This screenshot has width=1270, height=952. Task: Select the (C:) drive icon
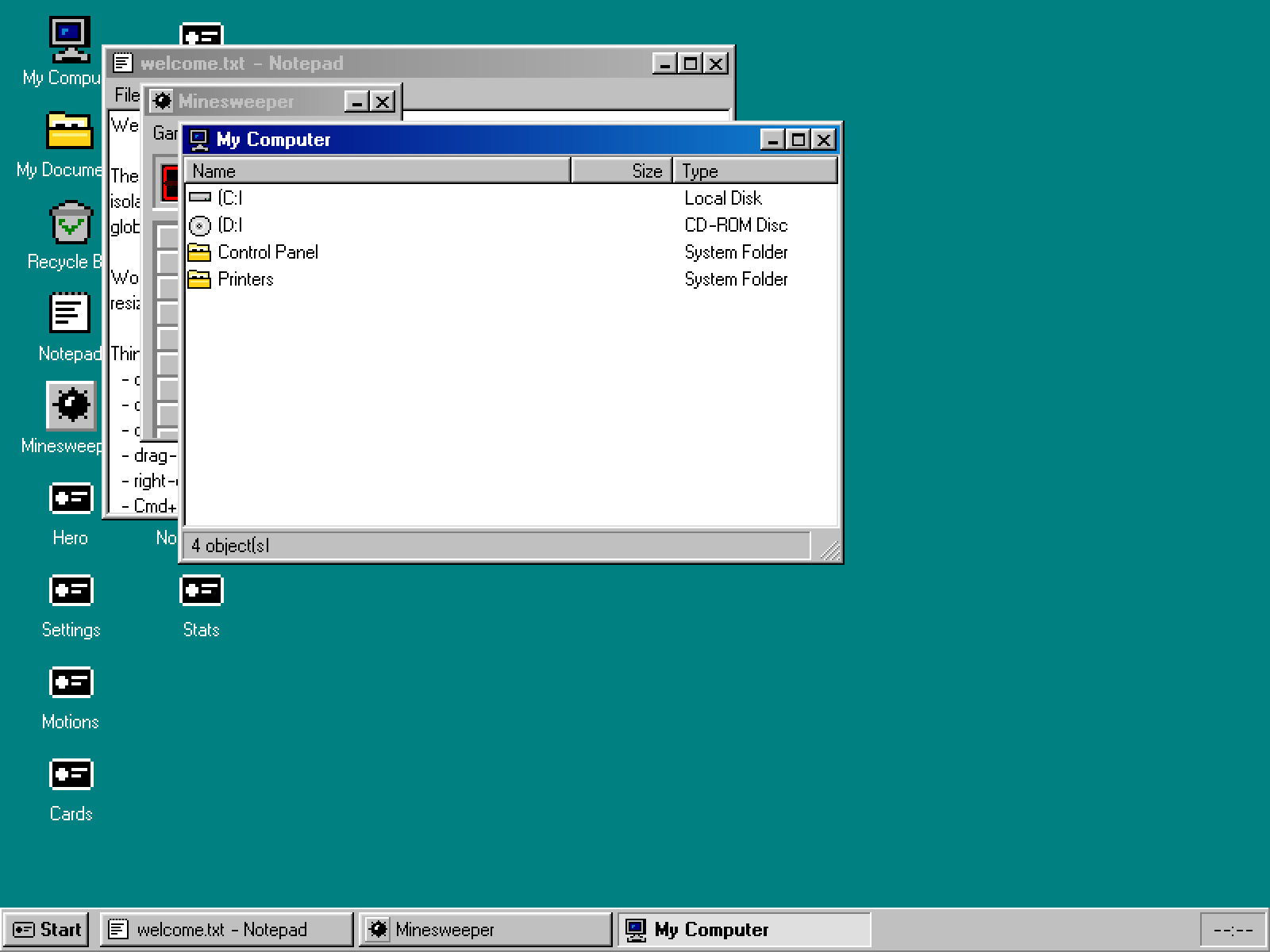pos(200,198)
